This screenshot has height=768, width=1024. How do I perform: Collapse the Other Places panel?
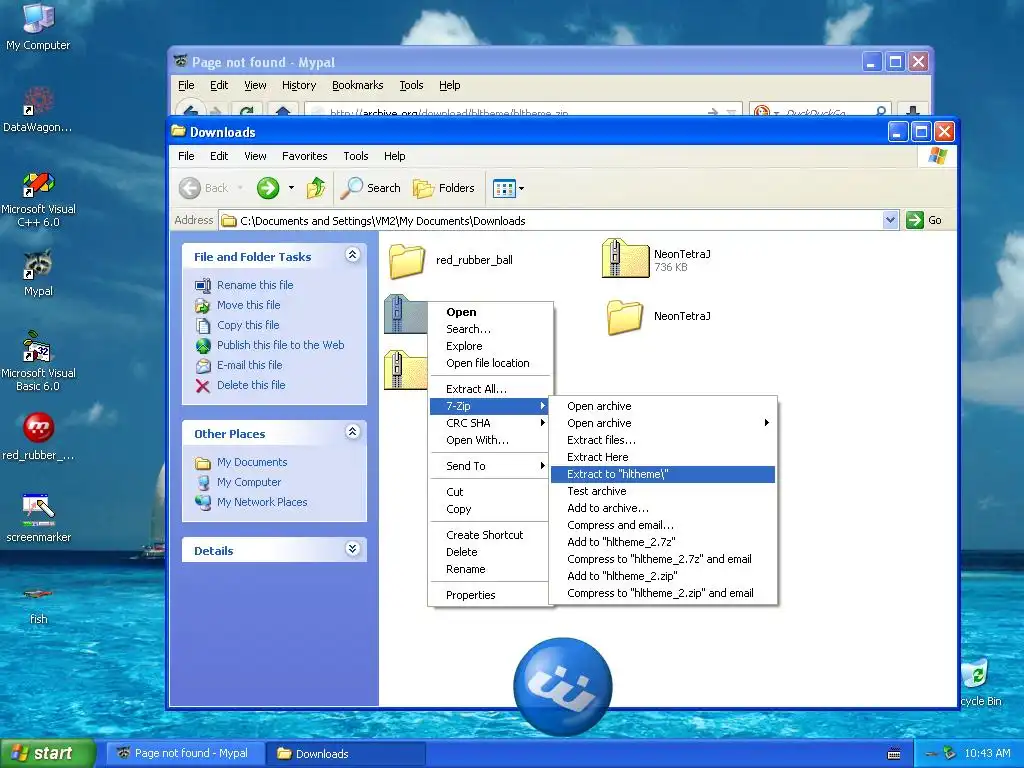point(353,432)
